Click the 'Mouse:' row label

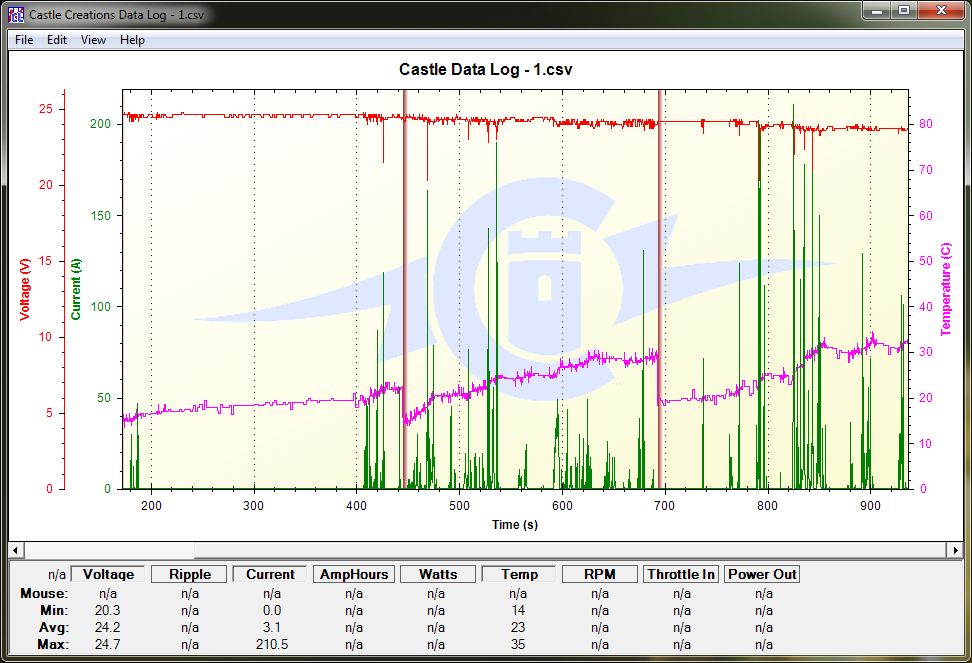(x=44, y=594)
